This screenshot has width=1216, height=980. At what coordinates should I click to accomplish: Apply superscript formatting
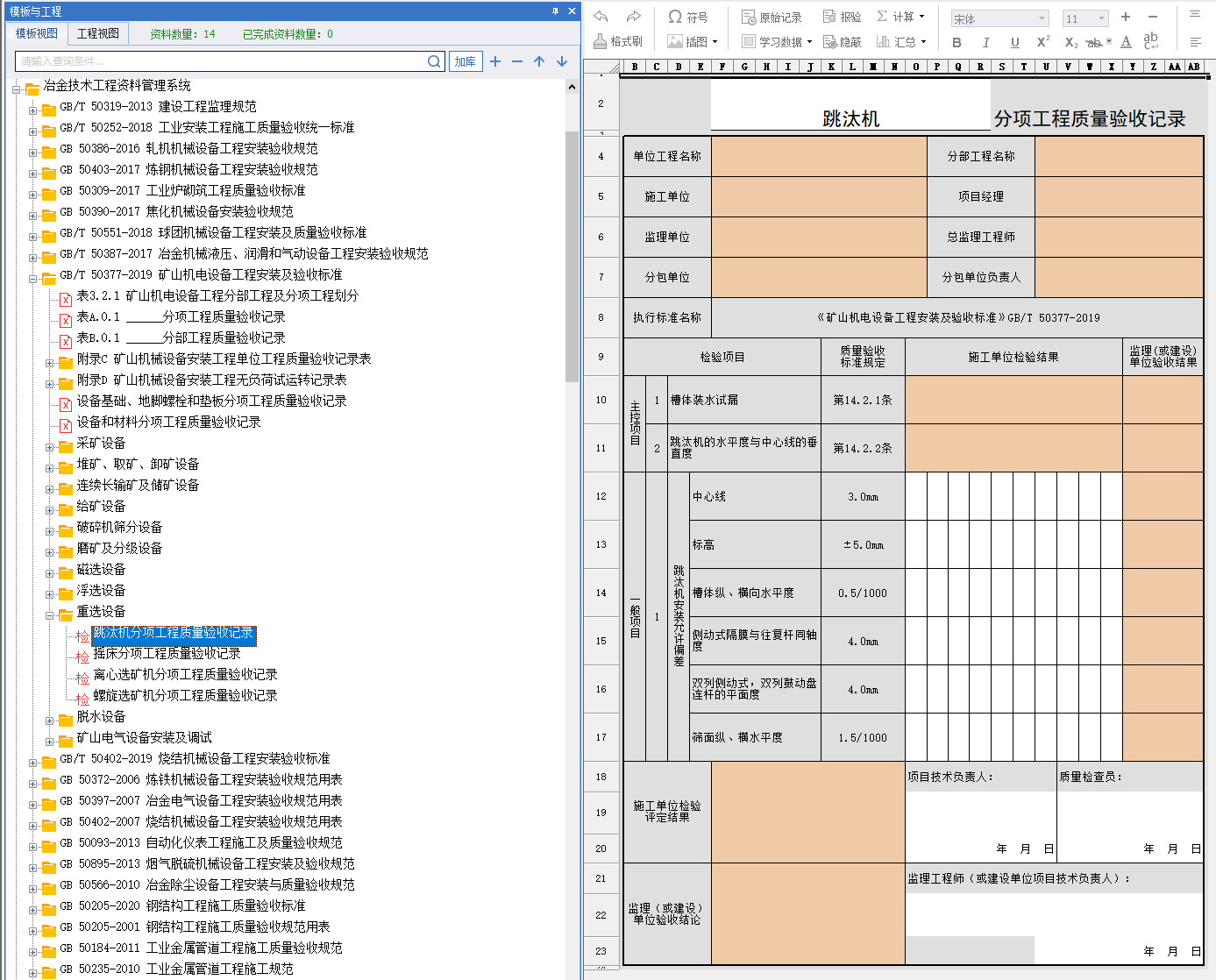[1043, 42]
